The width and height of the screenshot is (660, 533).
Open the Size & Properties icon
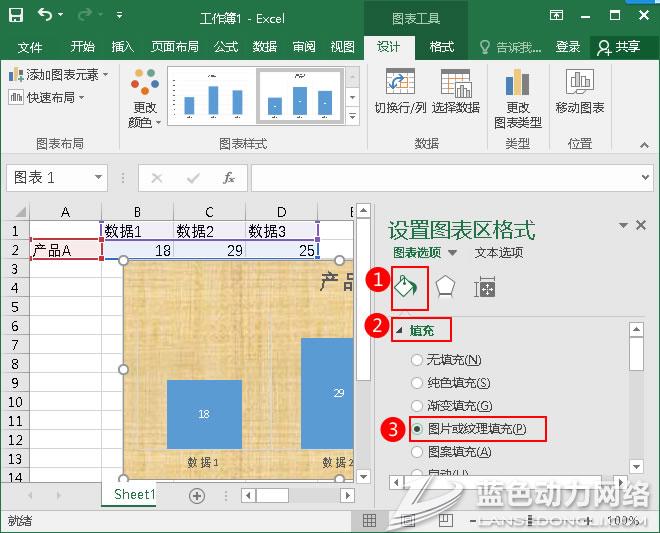(485, 288)
